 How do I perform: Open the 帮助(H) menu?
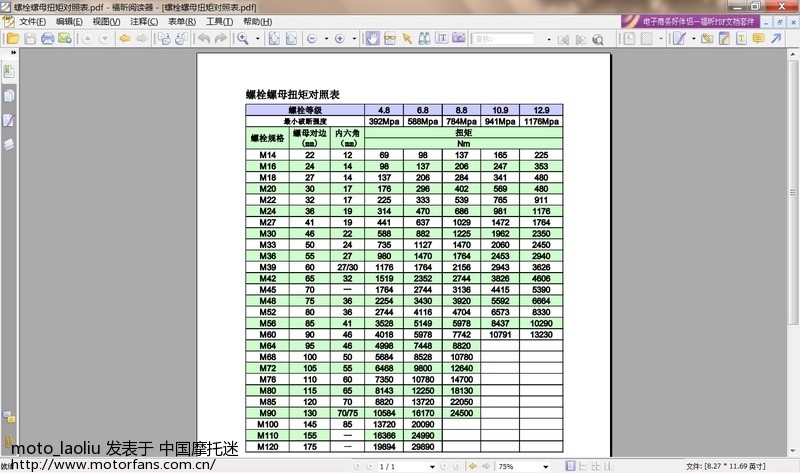[x=258, y=21]
